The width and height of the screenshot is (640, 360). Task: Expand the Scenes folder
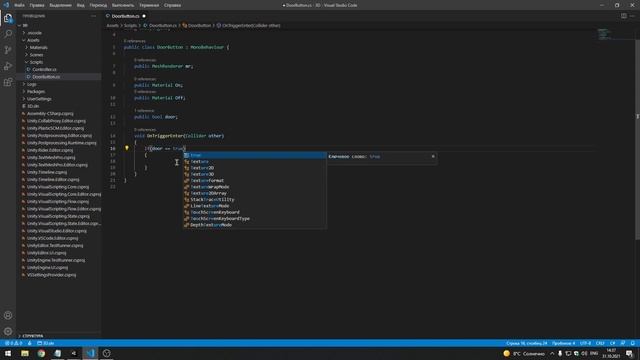pos(36,55)
